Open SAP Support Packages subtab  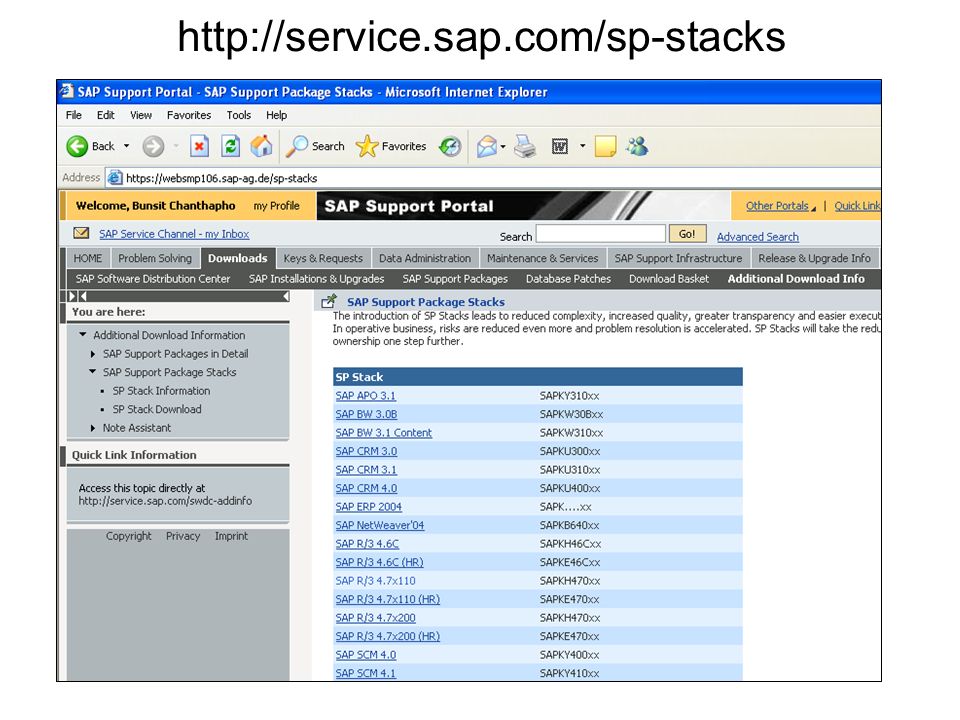(455, 279)
